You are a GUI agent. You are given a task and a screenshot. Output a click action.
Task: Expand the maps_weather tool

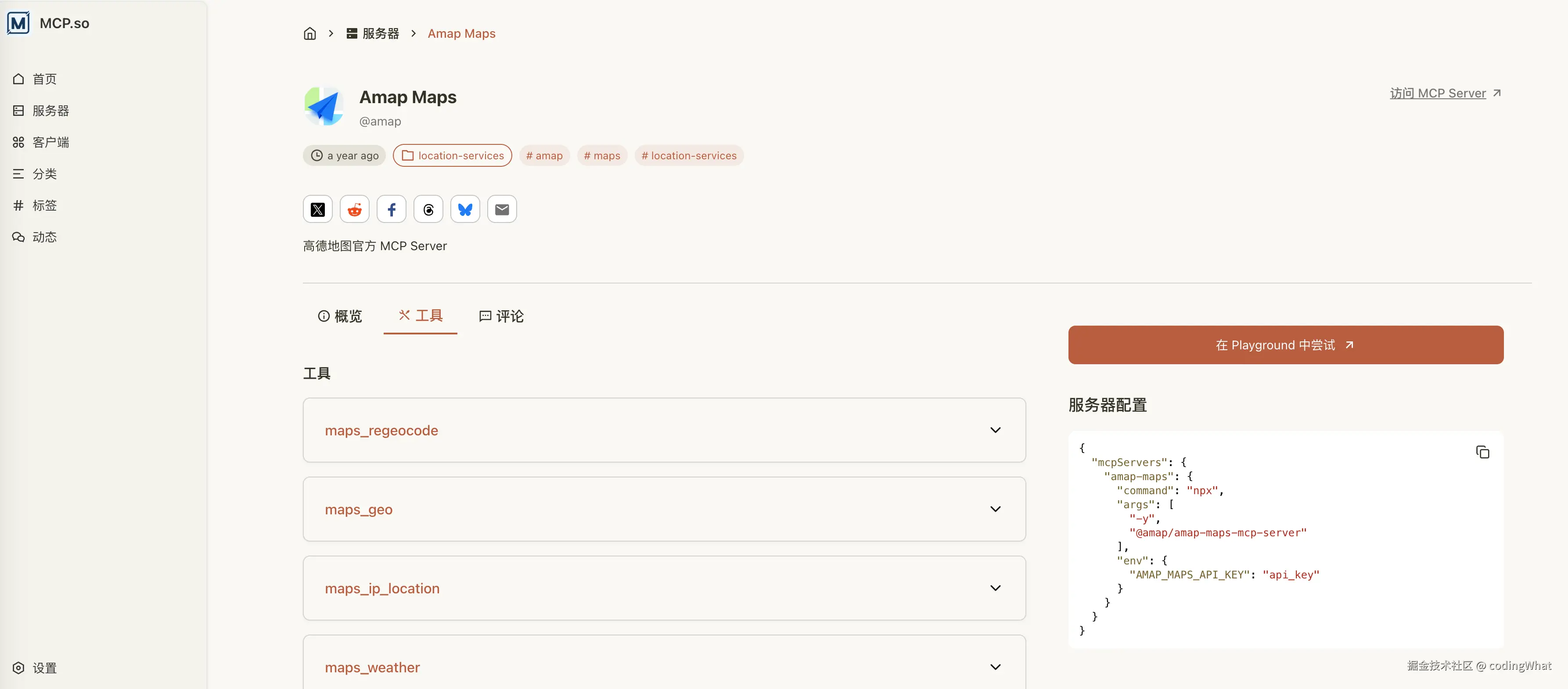point(995,667)
